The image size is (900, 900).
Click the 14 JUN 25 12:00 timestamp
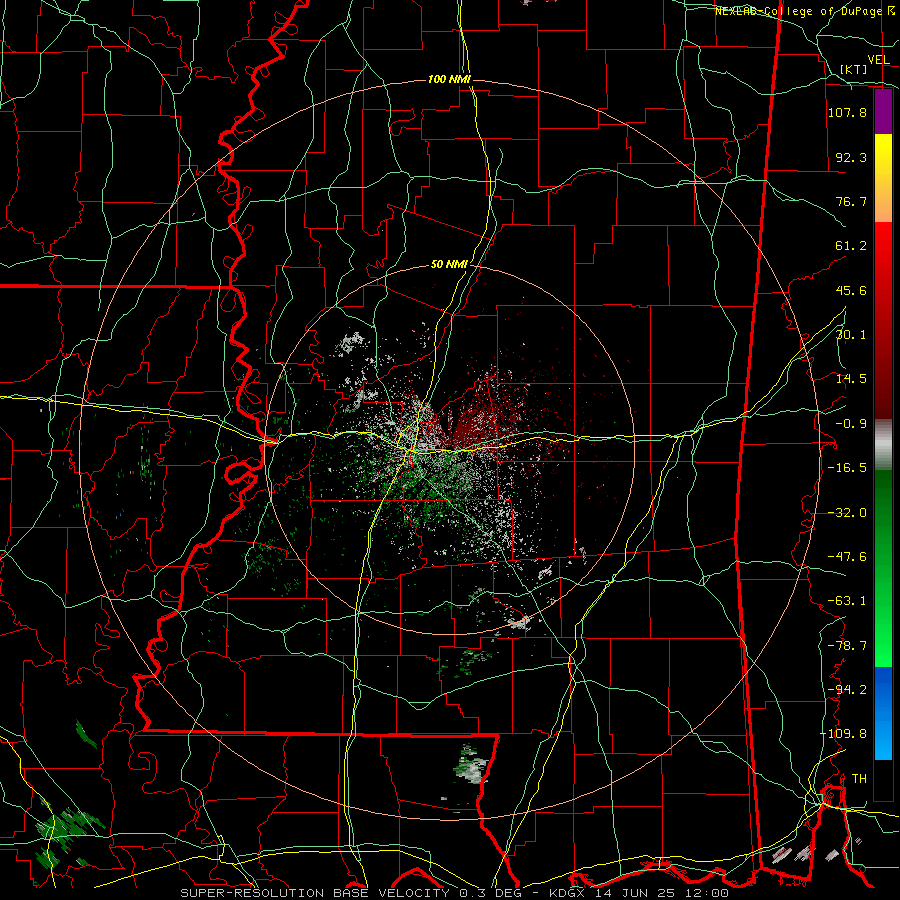coord(662,893)
